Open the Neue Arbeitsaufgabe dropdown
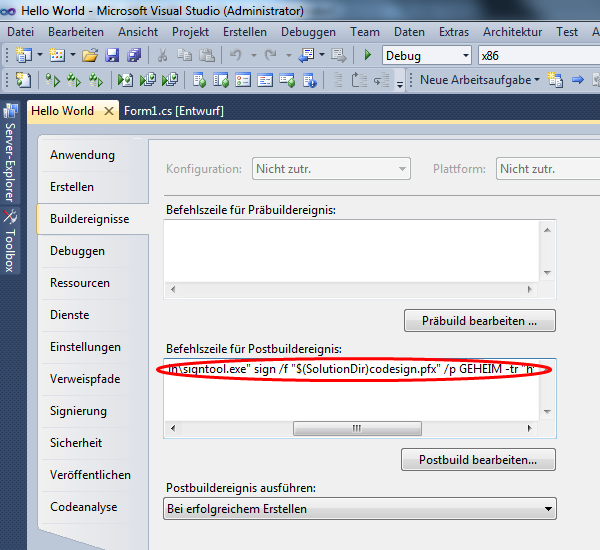 [479, 80]
